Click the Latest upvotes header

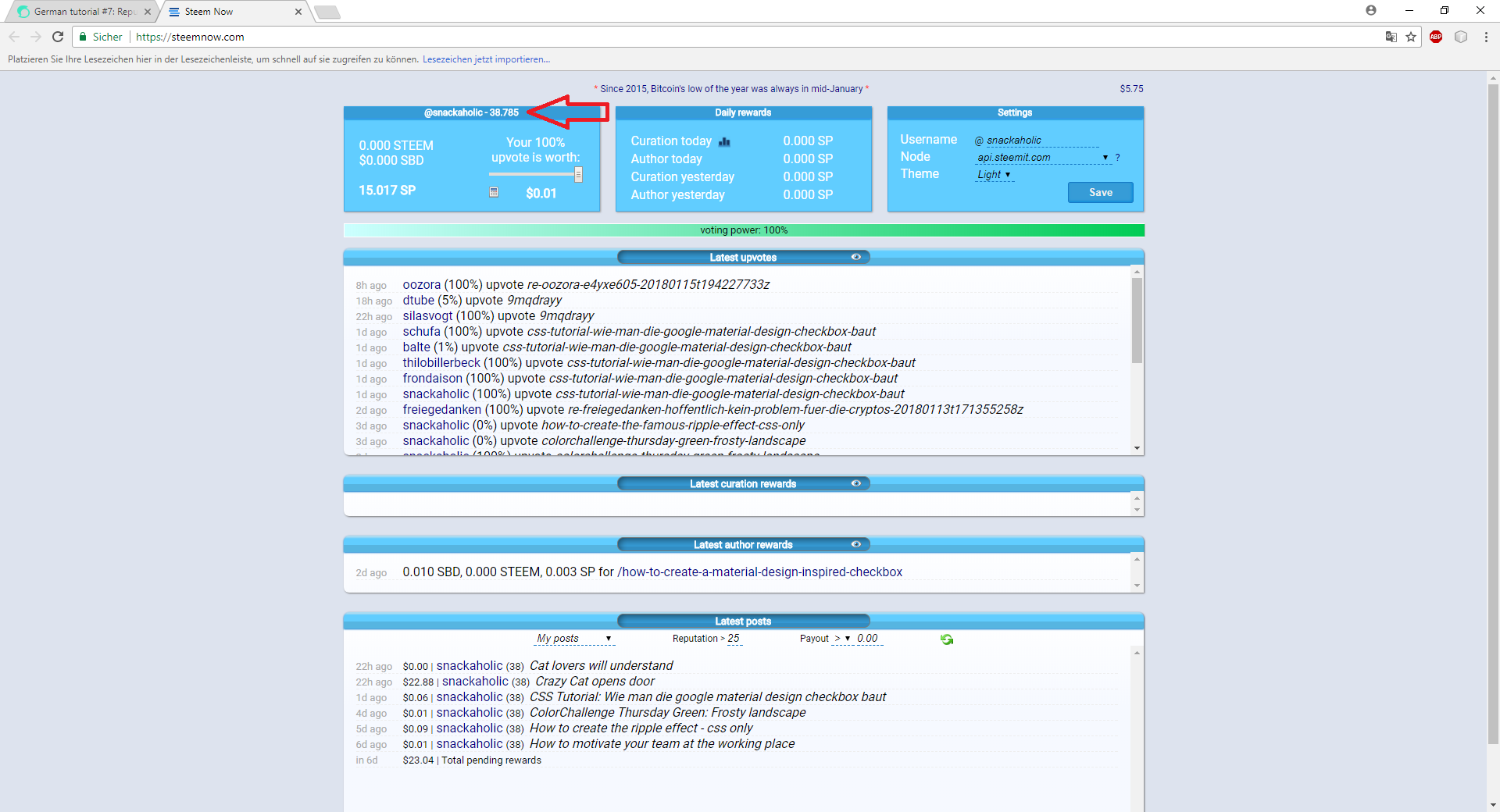click(x=743, y=257)
